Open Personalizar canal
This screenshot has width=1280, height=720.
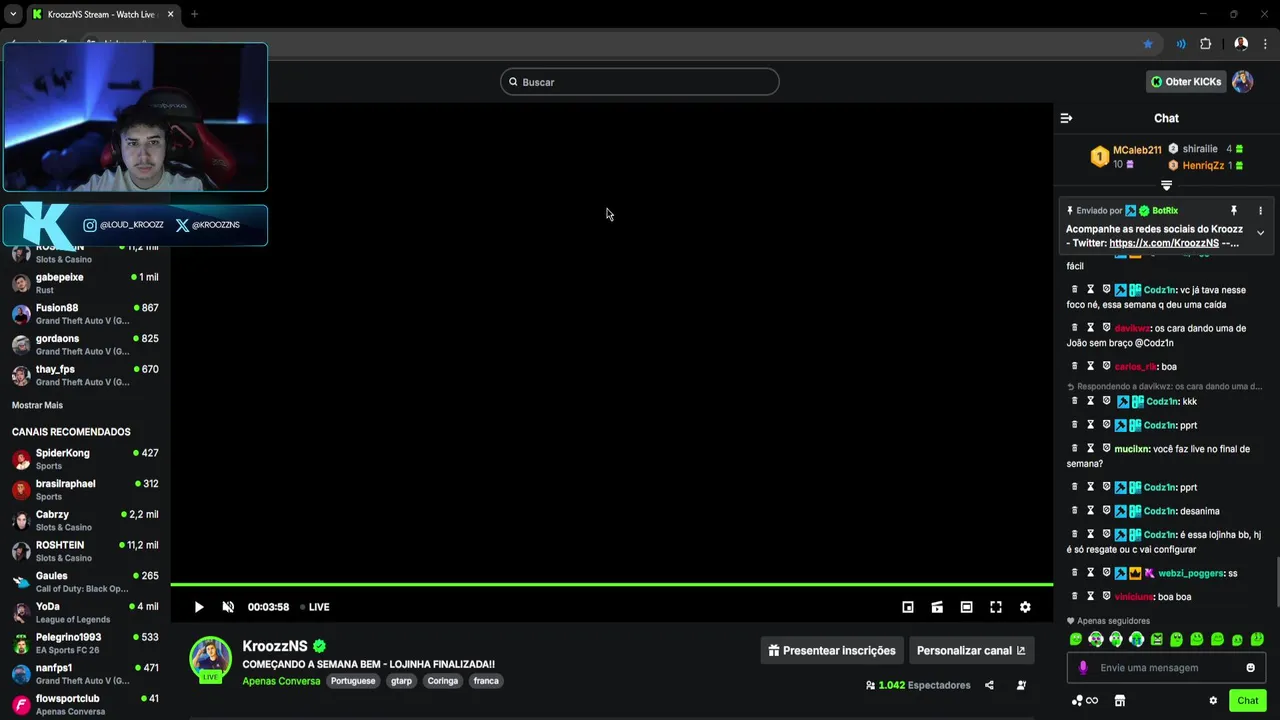tap(971, 650)
